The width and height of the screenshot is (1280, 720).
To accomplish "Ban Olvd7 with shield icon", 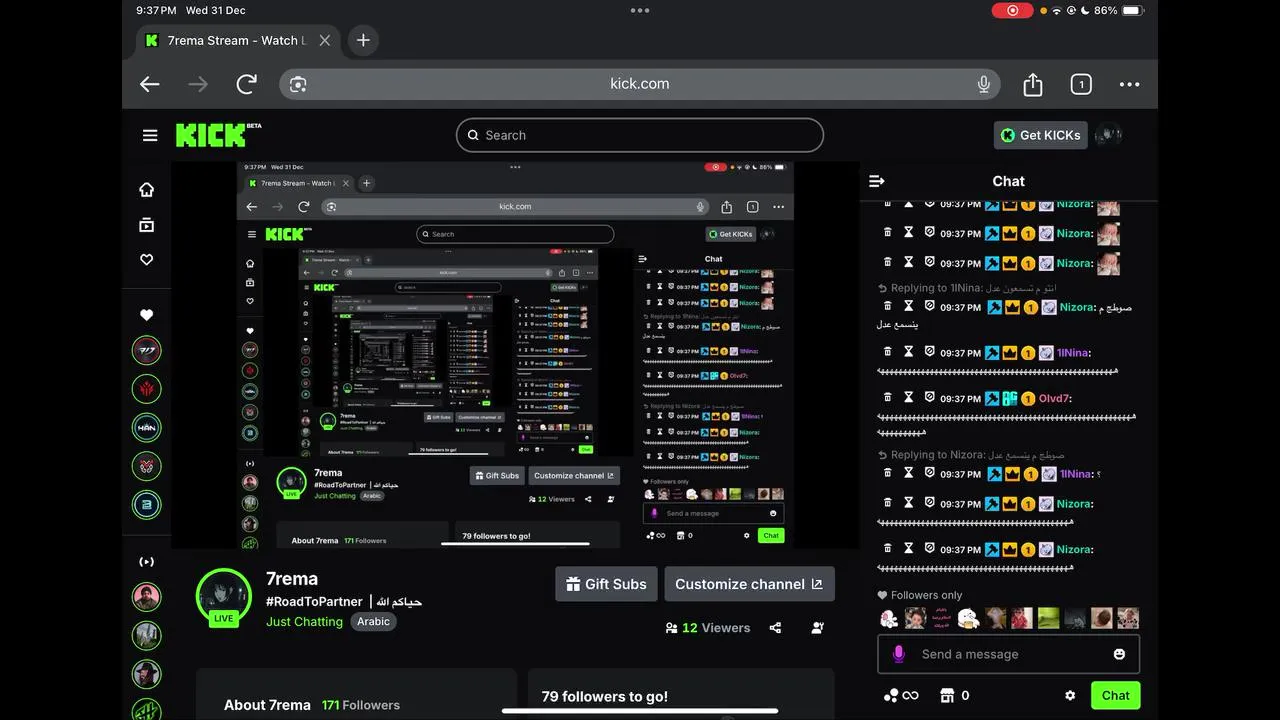I will pos(929,397).
